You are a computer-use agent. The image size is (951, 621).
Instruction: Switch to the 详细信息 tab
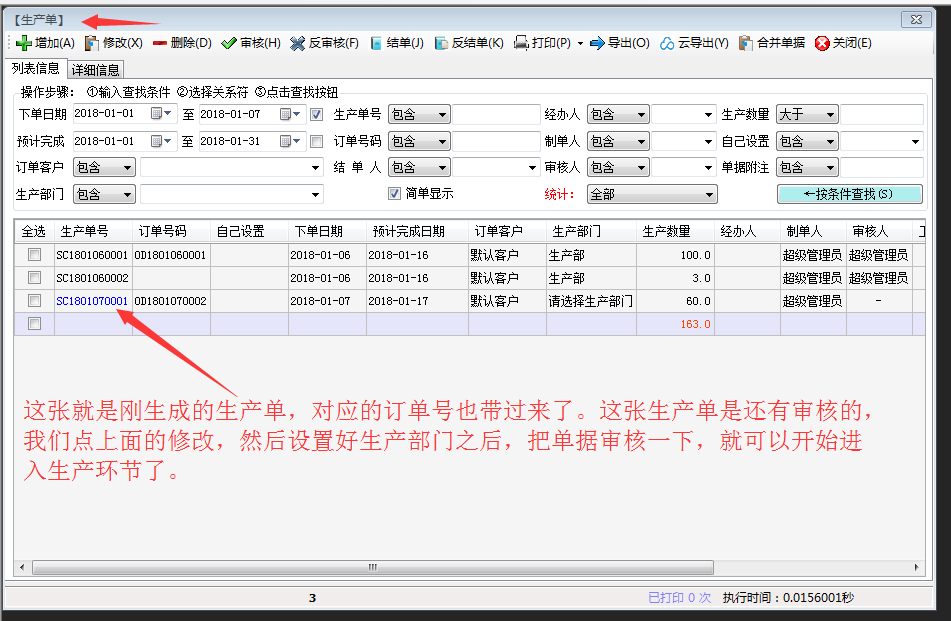pos(96,70)
